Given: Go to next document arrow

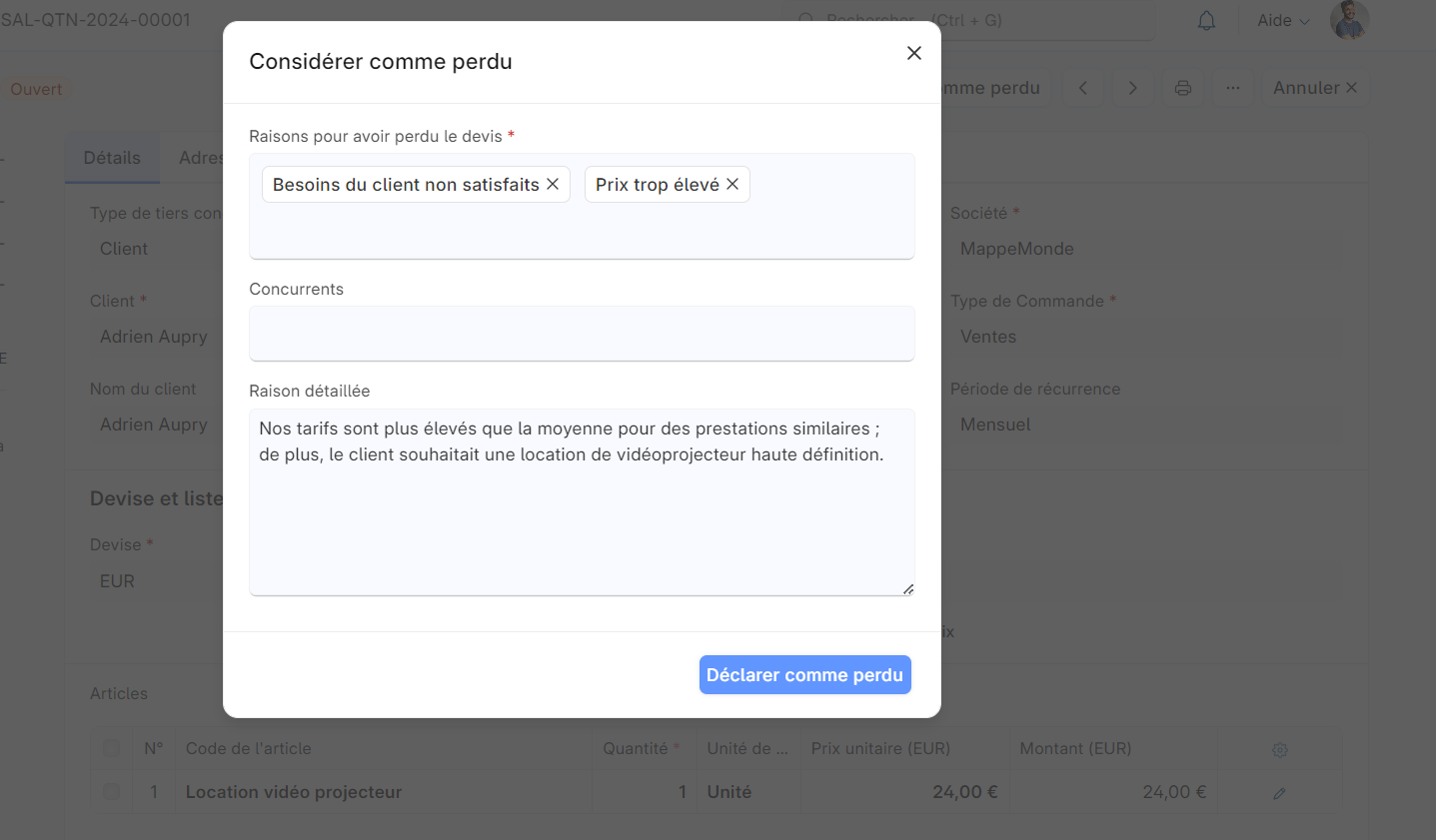Looking at the screenshot, I should pos(1132,88).
